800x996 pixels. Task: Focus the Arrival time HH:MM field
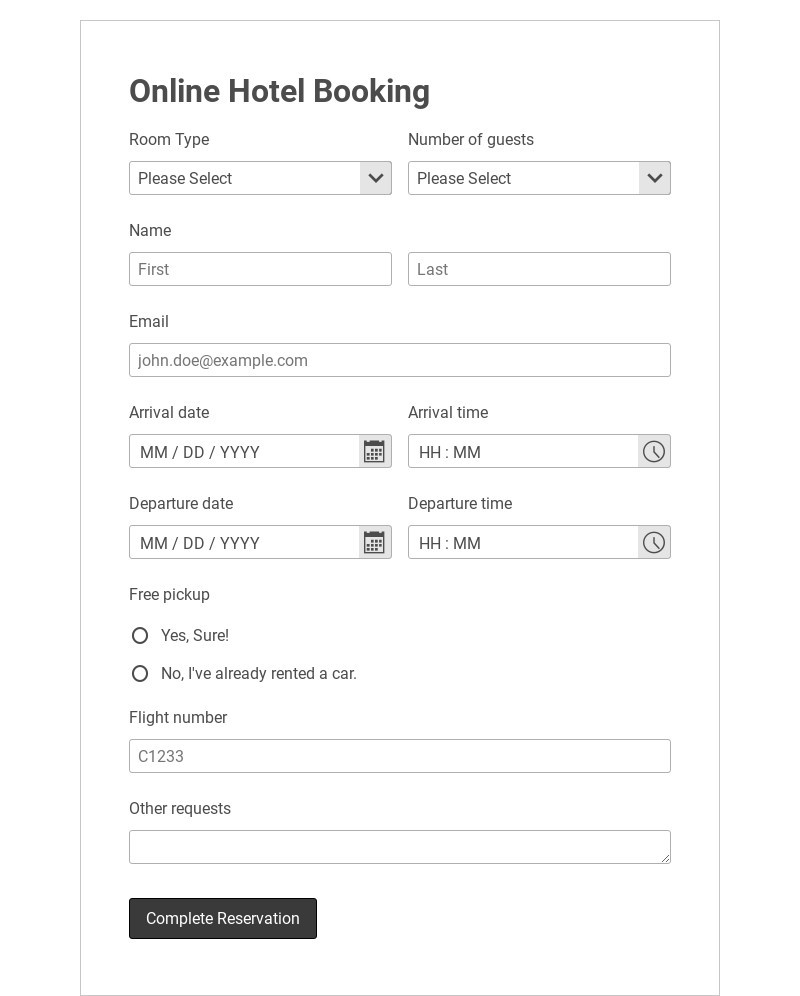[523, 452]
